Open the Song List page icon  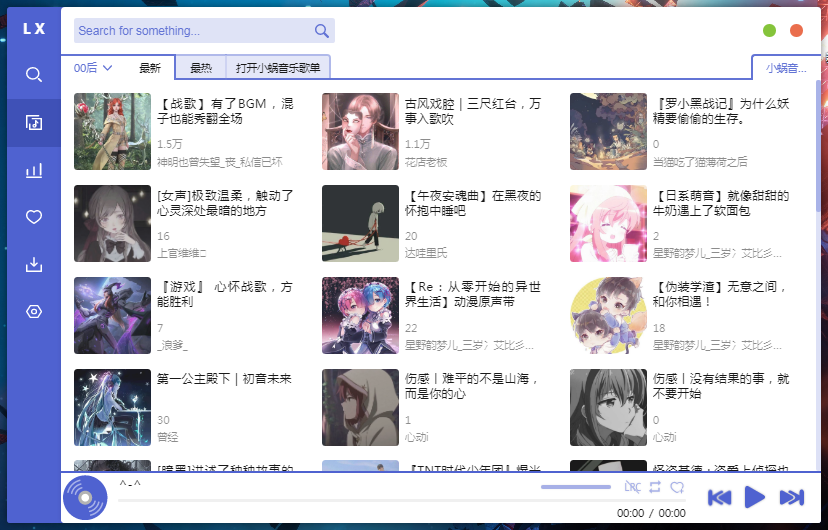(x=34, y=122)
